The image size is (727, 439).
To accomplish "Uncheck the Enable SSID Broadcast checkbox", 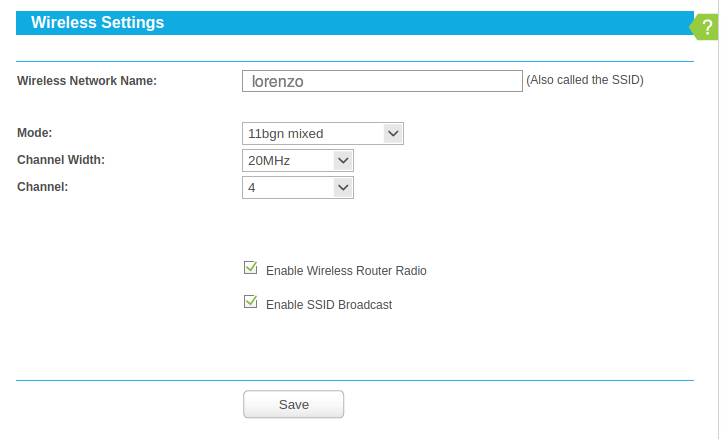I will pyautogui.click(x=251, y=302).
